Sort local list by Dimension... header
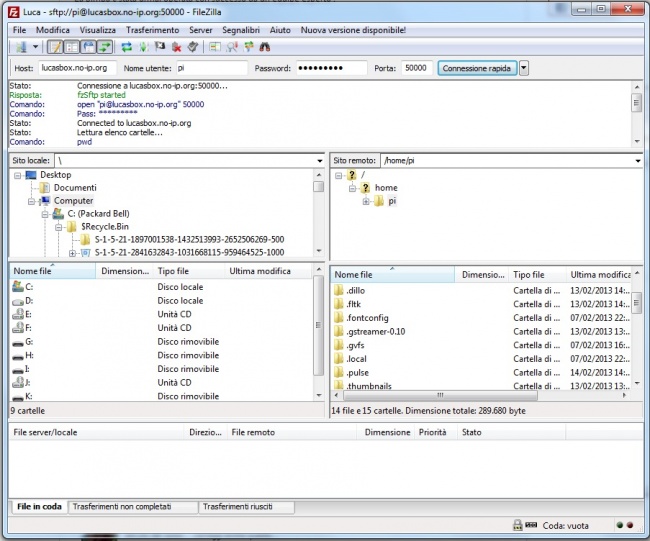 124,271
